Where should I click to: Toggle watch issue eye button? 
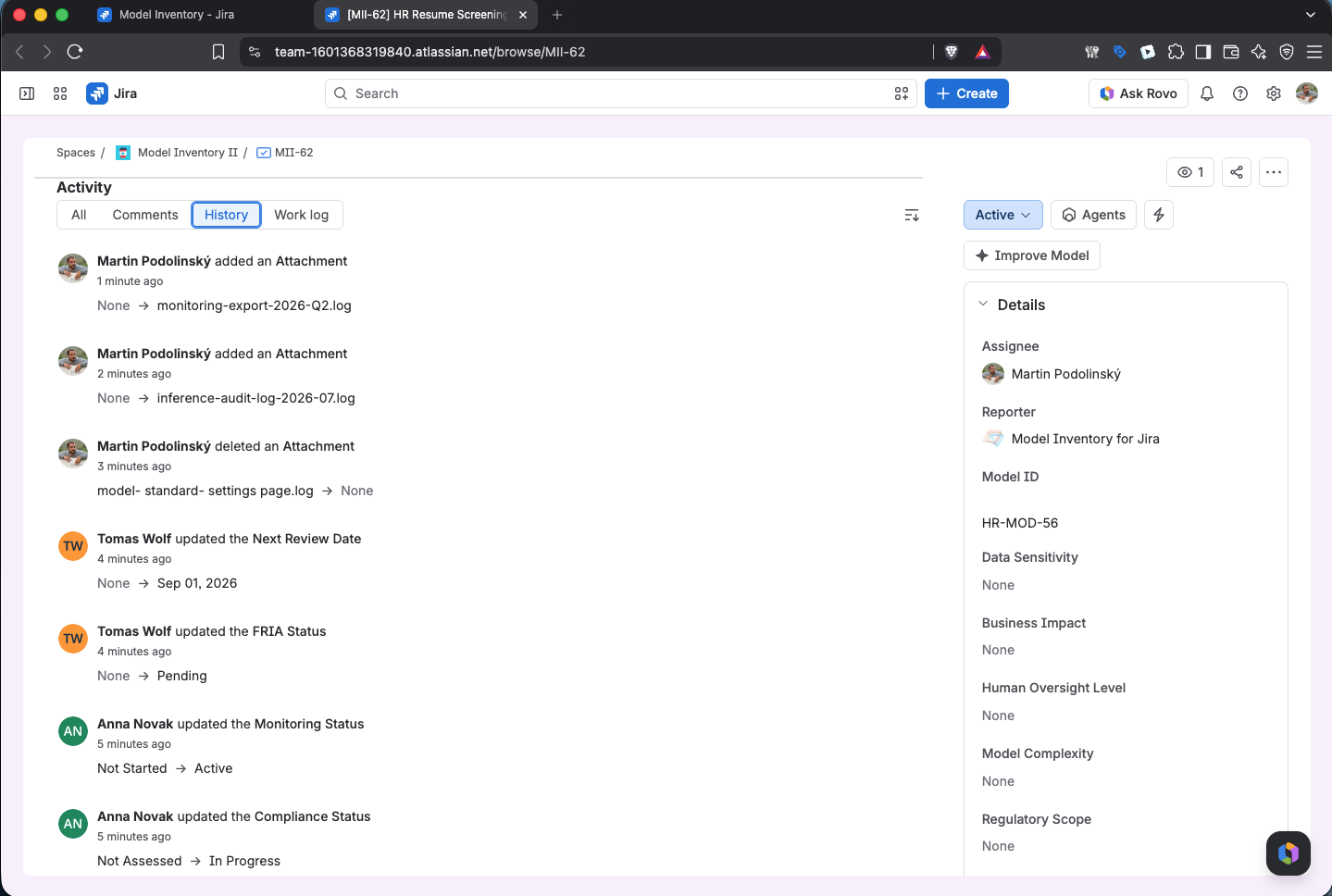coord(1190,172)
